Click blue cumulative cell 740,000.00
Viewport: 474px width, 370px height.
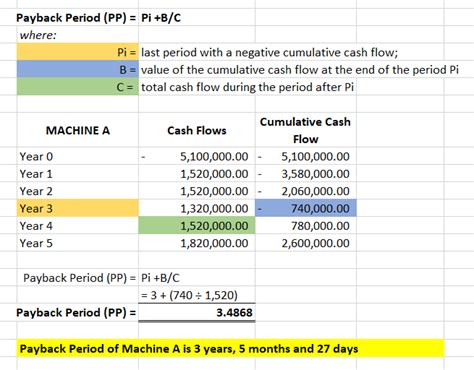pos(306,208)
